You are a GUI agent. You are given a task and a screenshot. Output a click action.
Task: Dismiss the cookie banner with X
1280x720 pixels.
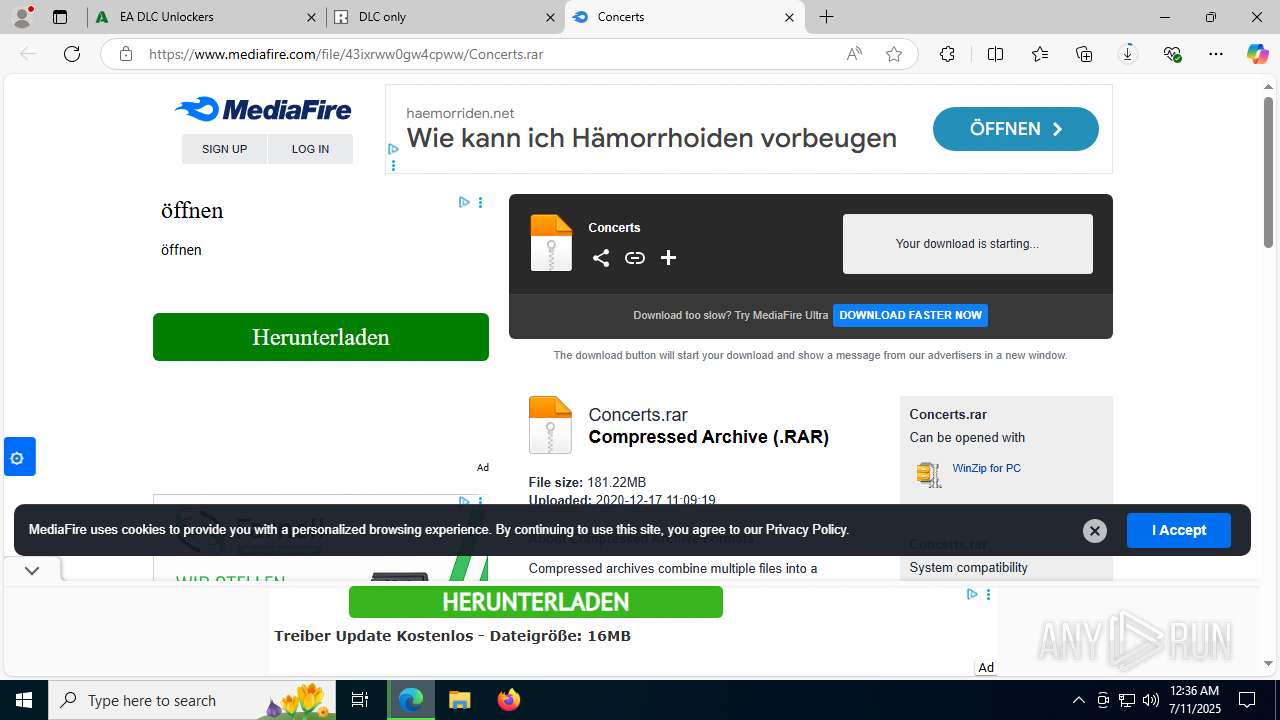click(1094, 531)
